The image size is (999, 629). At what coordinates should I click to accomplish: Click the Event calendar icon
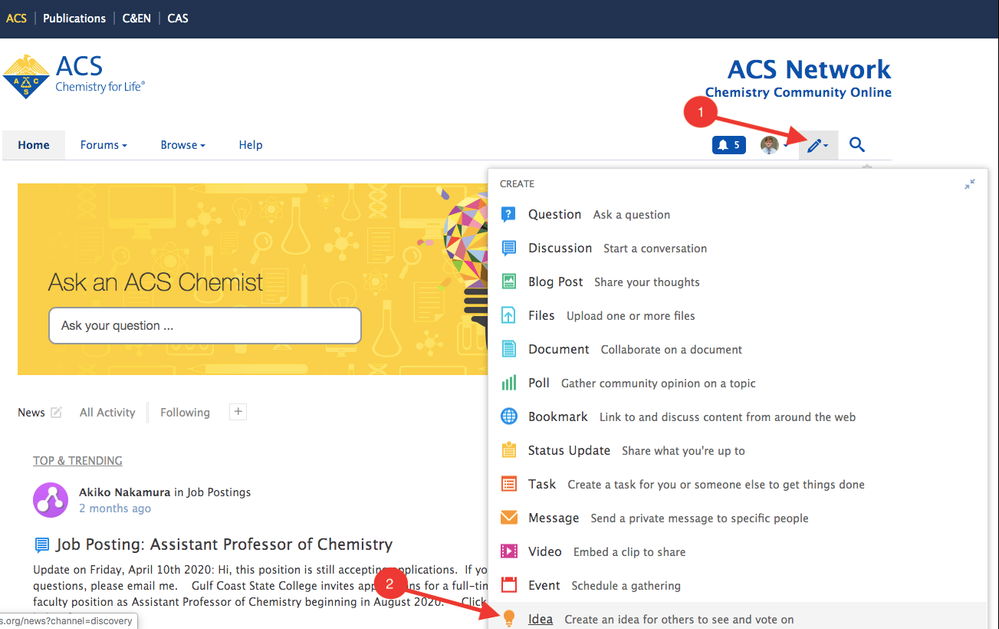point(509,585)
